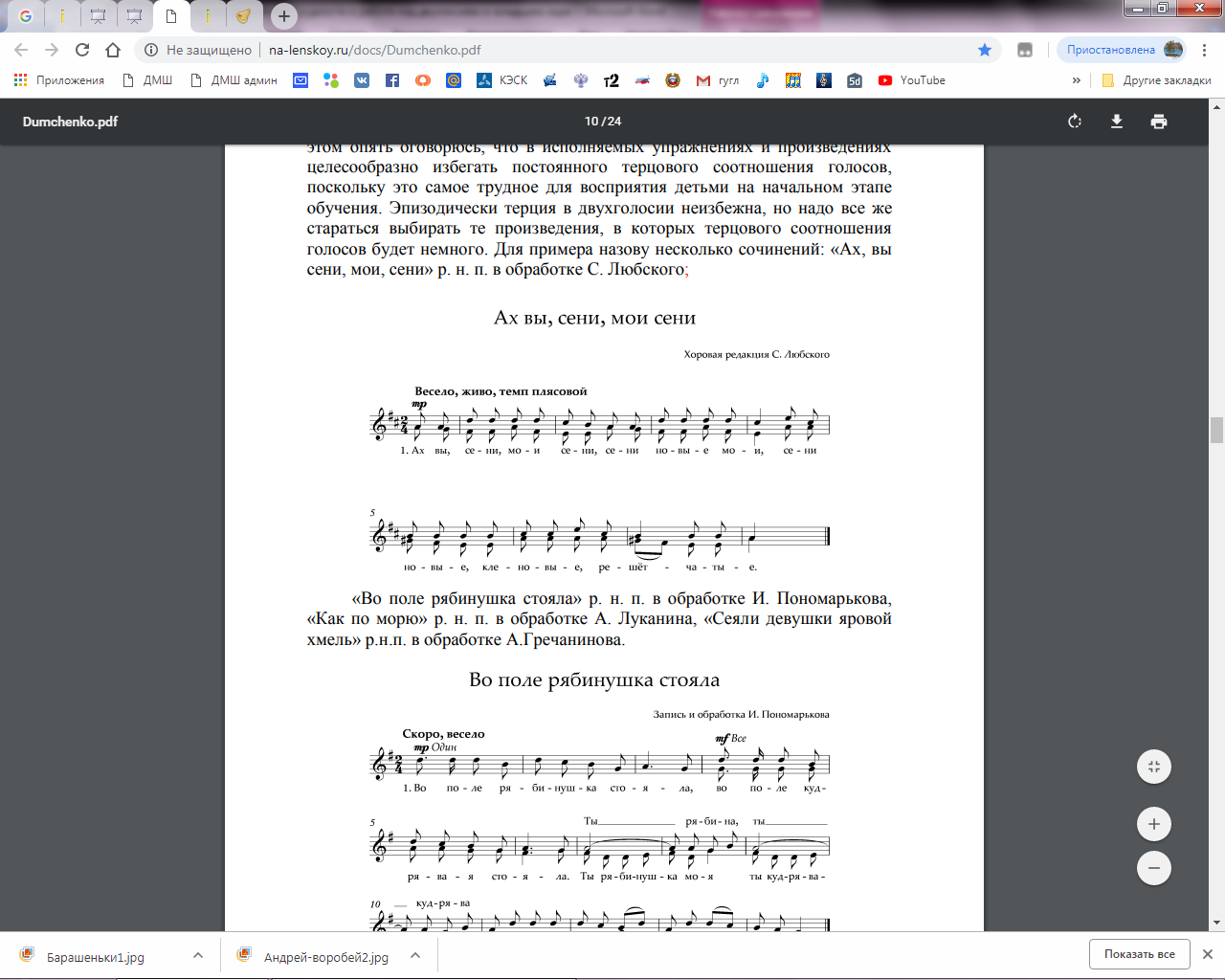
Task: Click the Показать все downloads button
Action: (x=1140, y=954)
